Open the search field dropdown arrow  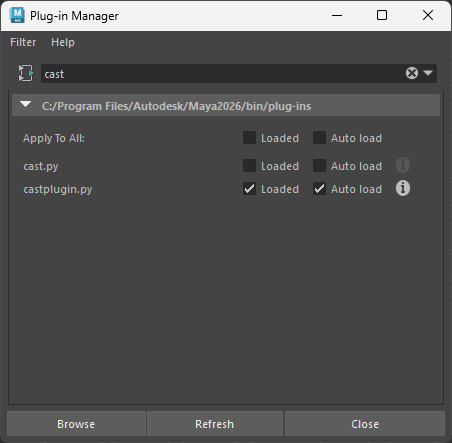(428, 73)
